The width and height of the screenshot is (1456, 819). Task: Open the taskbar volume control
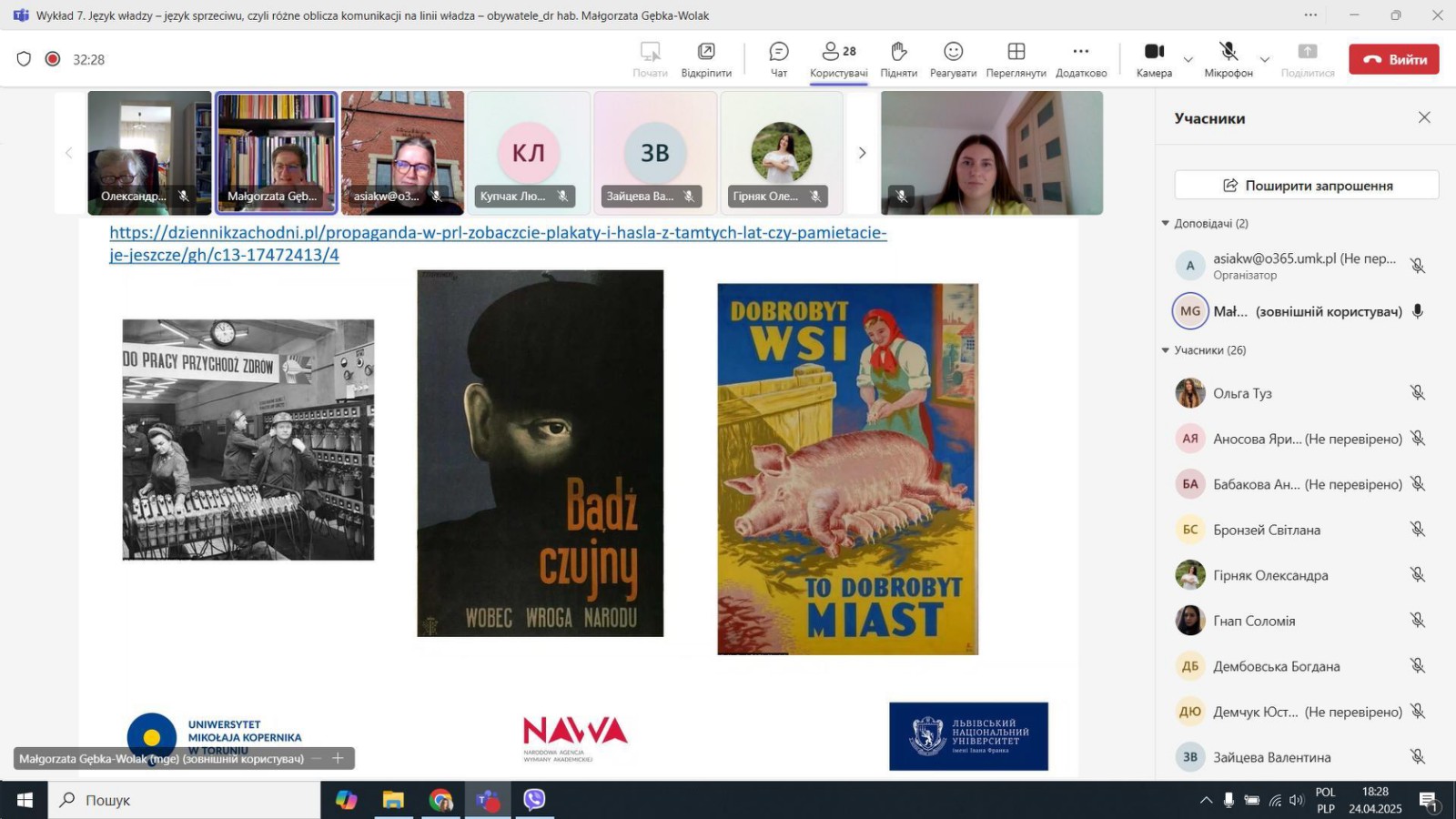pos(1297,801)
